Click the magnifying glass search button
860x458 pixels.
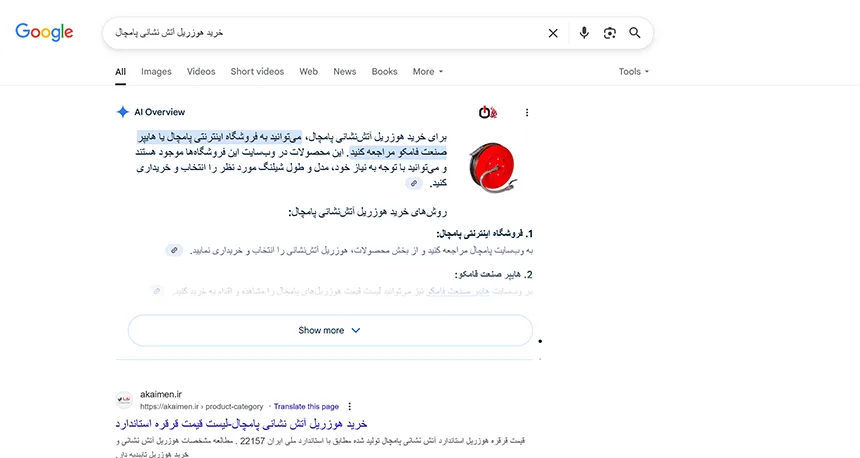635,33
